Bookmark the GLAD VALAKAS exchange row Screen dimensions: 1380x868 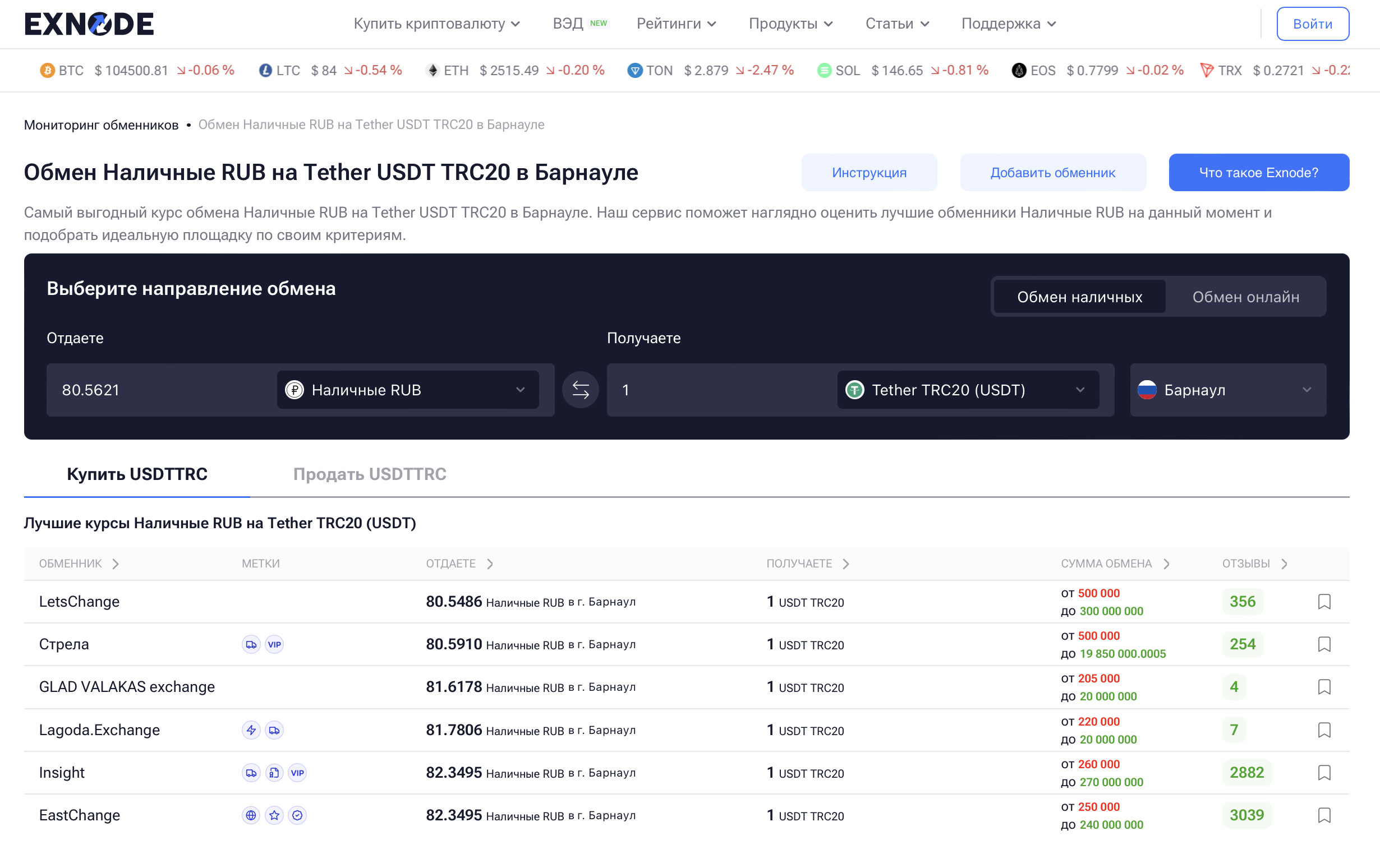[x=1323, y=687]
